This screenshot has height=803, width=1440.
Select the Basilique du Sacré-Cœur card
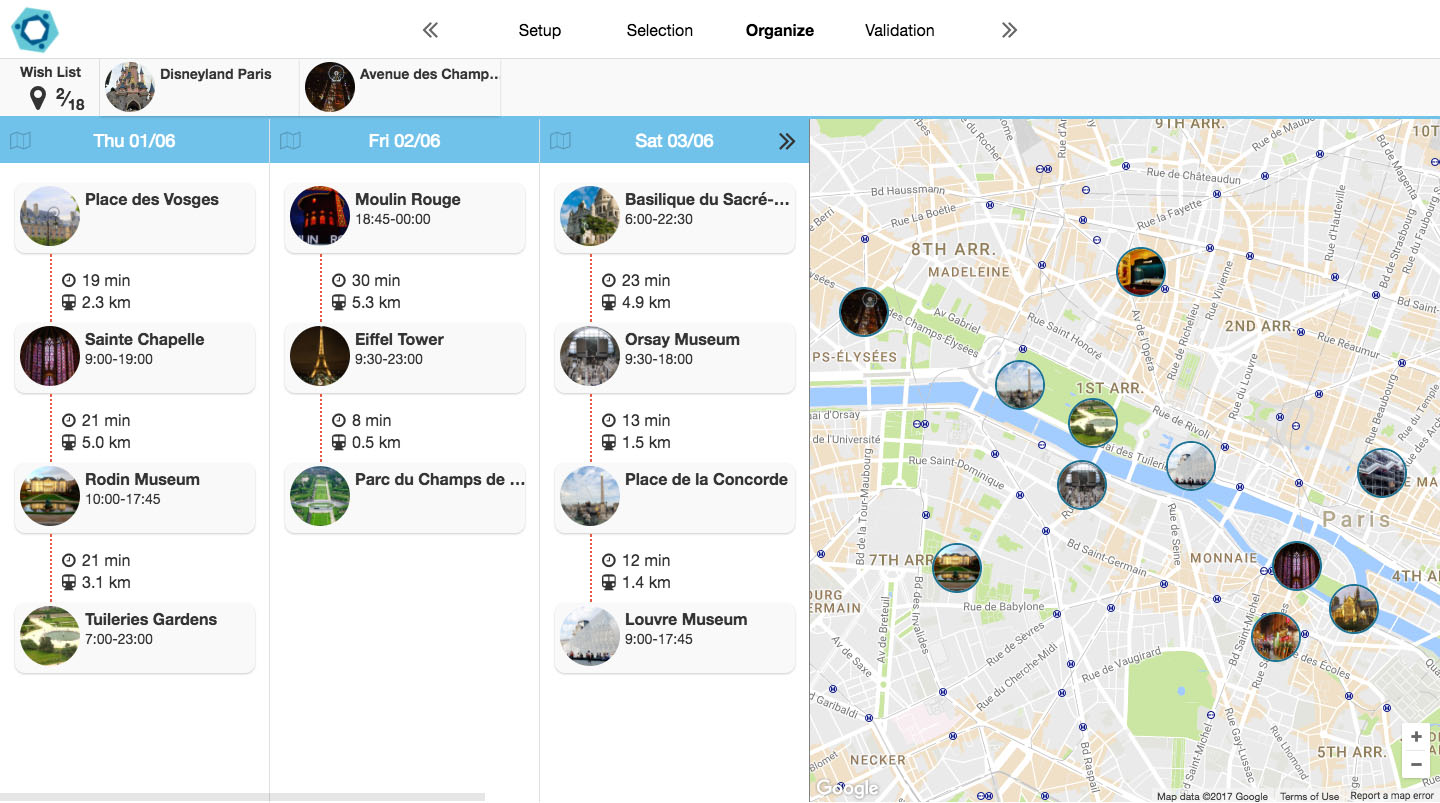675,217
